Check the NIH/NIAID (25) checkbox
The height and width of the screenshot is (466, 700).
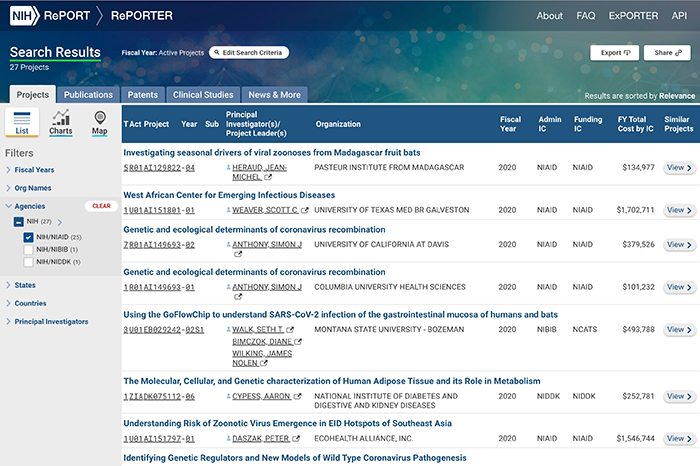point(28,237)
